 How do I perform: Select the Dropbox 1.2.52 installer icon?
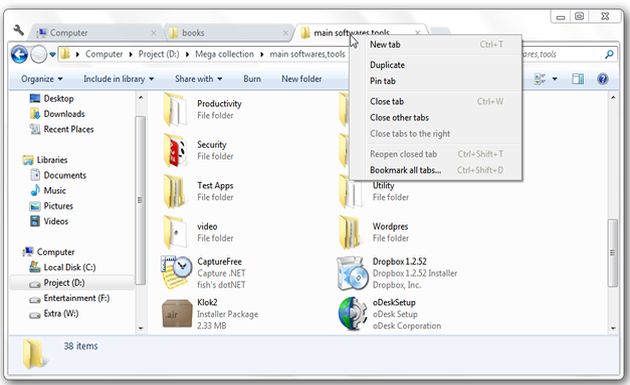pyautogui.click(x=353, y=273)
